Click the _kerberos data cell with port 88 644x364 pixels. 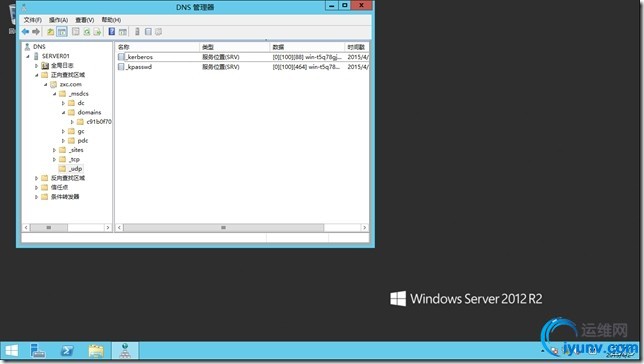point(307,57)
